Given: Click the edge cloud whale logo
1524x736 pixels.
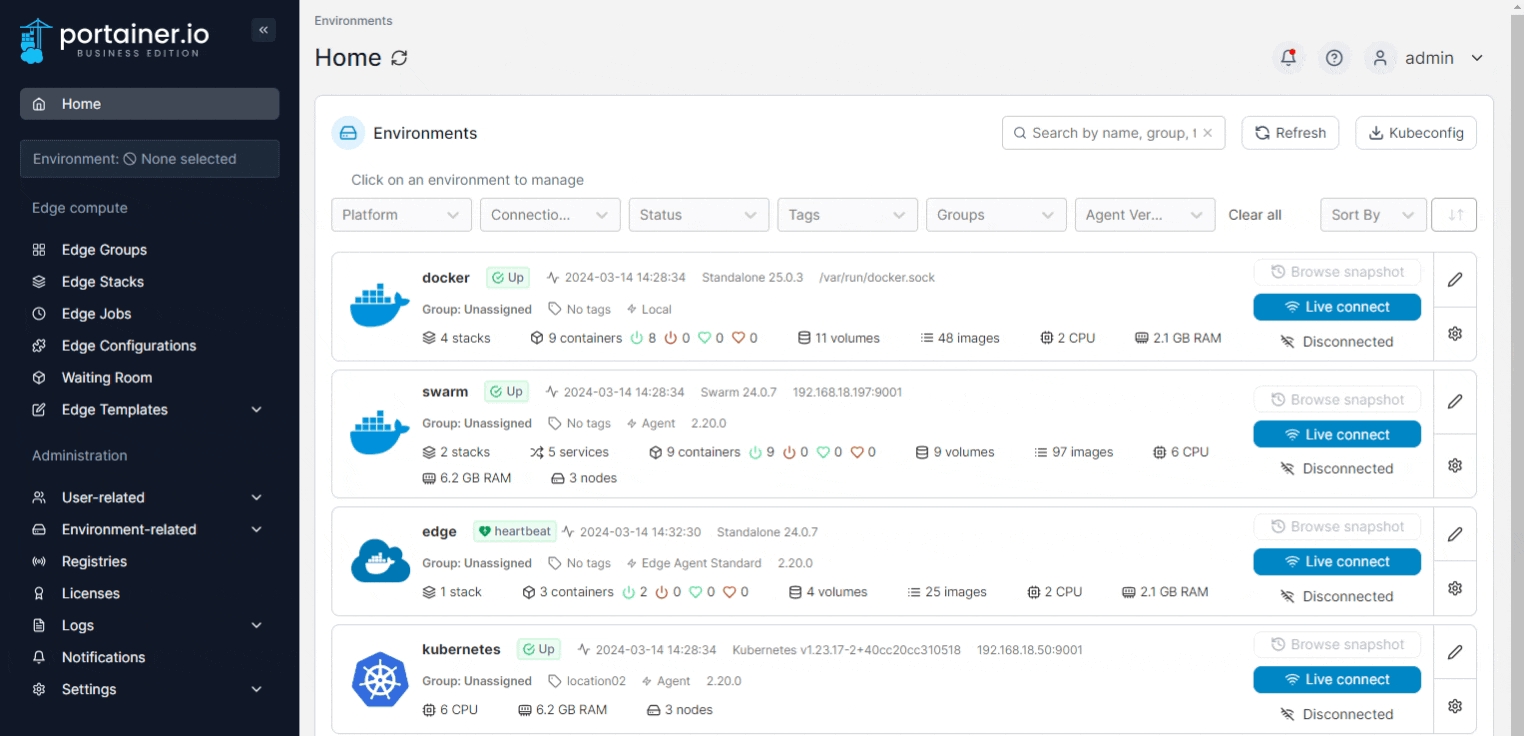Looking at the screenshot, I should click(x=380, y=561).
